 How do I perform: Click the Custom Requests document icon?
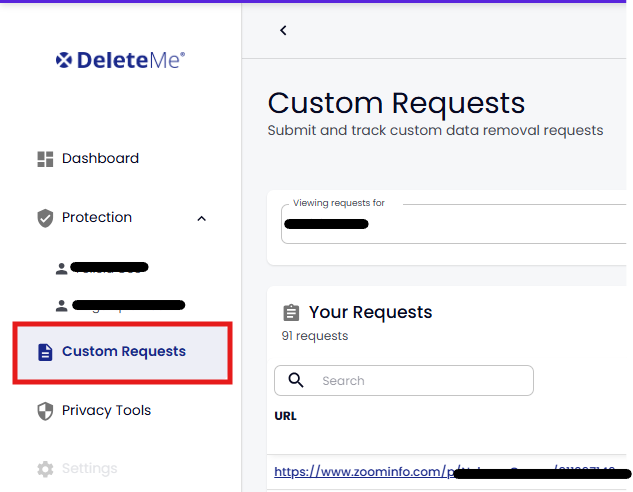pos(45,352)
